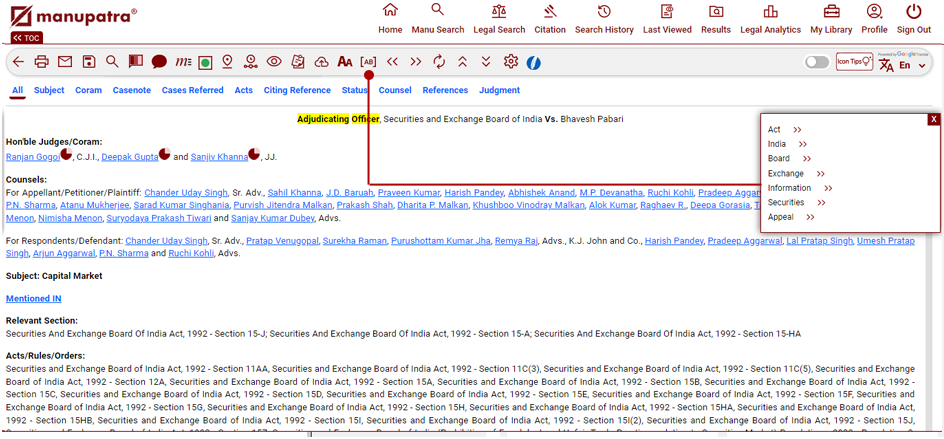This screenshot has width=944, height=439.
Task: Toggle the [AB] word highlight icon
Action: tap(368, 62)
